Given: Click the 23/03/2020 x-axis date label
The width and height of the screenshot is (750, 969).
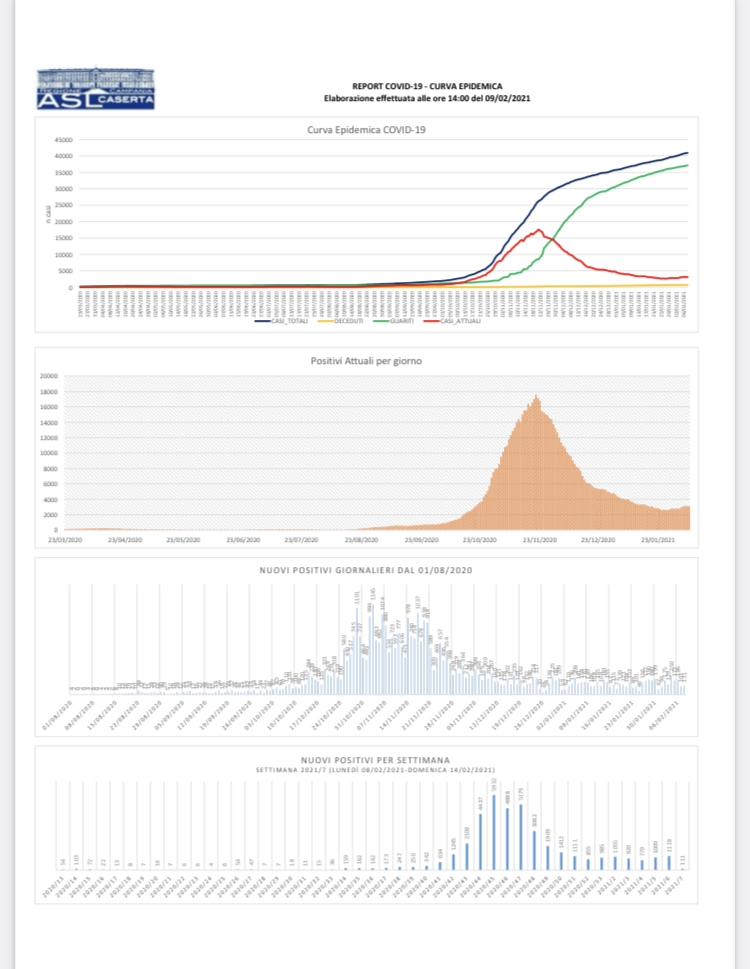Looking at the screenshot, I should (66, 539).
